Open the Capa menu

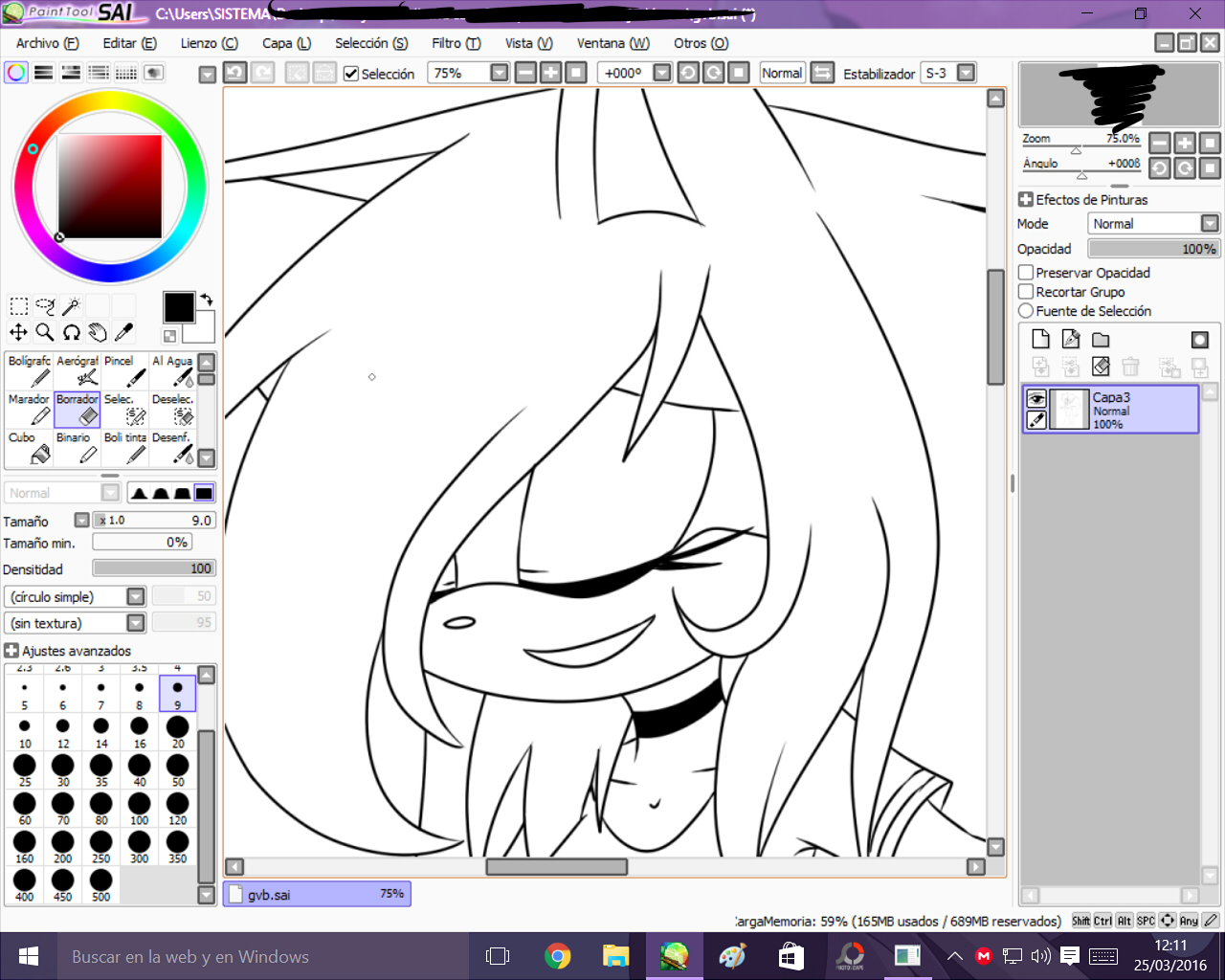click(x=287, y=43)
